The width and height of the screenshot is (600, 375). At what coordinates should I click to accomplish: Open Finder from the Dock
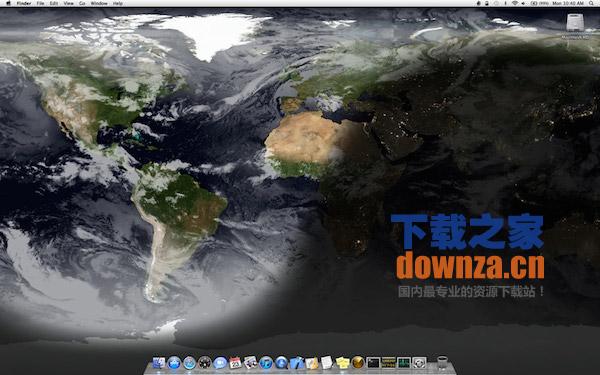click(159, 362)
